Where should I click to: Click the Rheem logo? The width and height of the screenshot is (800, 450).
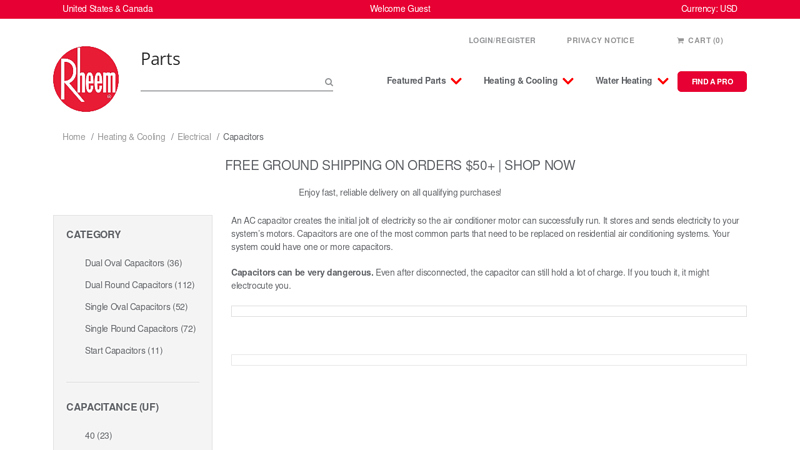pos(86,79)
